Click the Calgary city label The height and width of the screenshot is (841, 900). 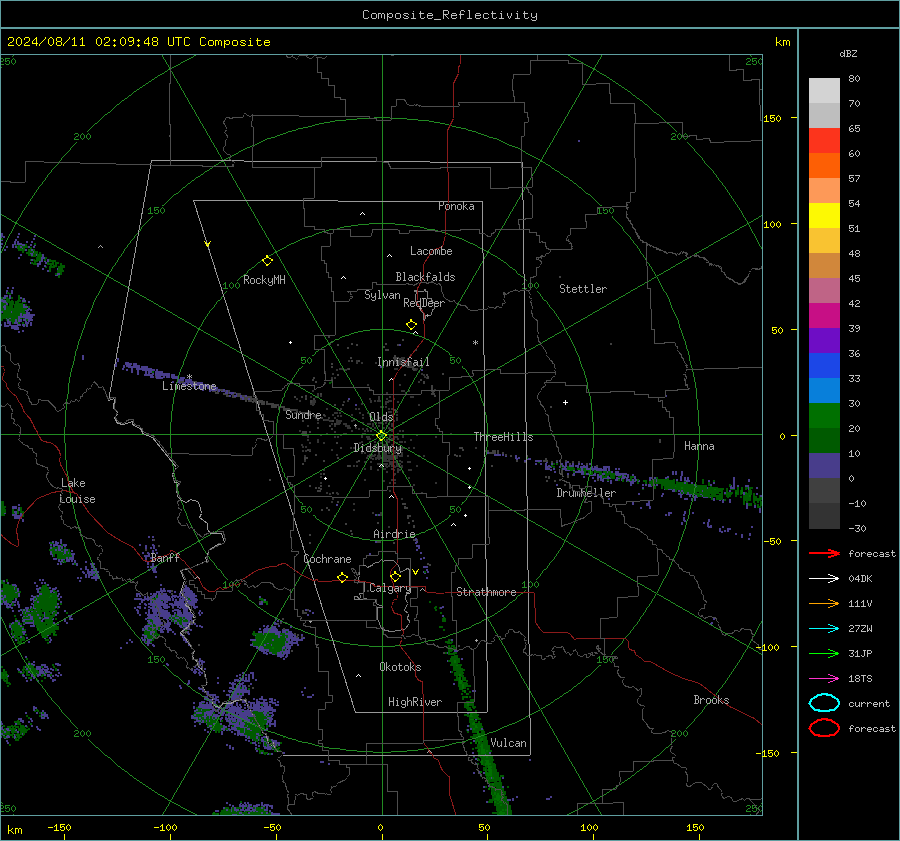[390, 588]
